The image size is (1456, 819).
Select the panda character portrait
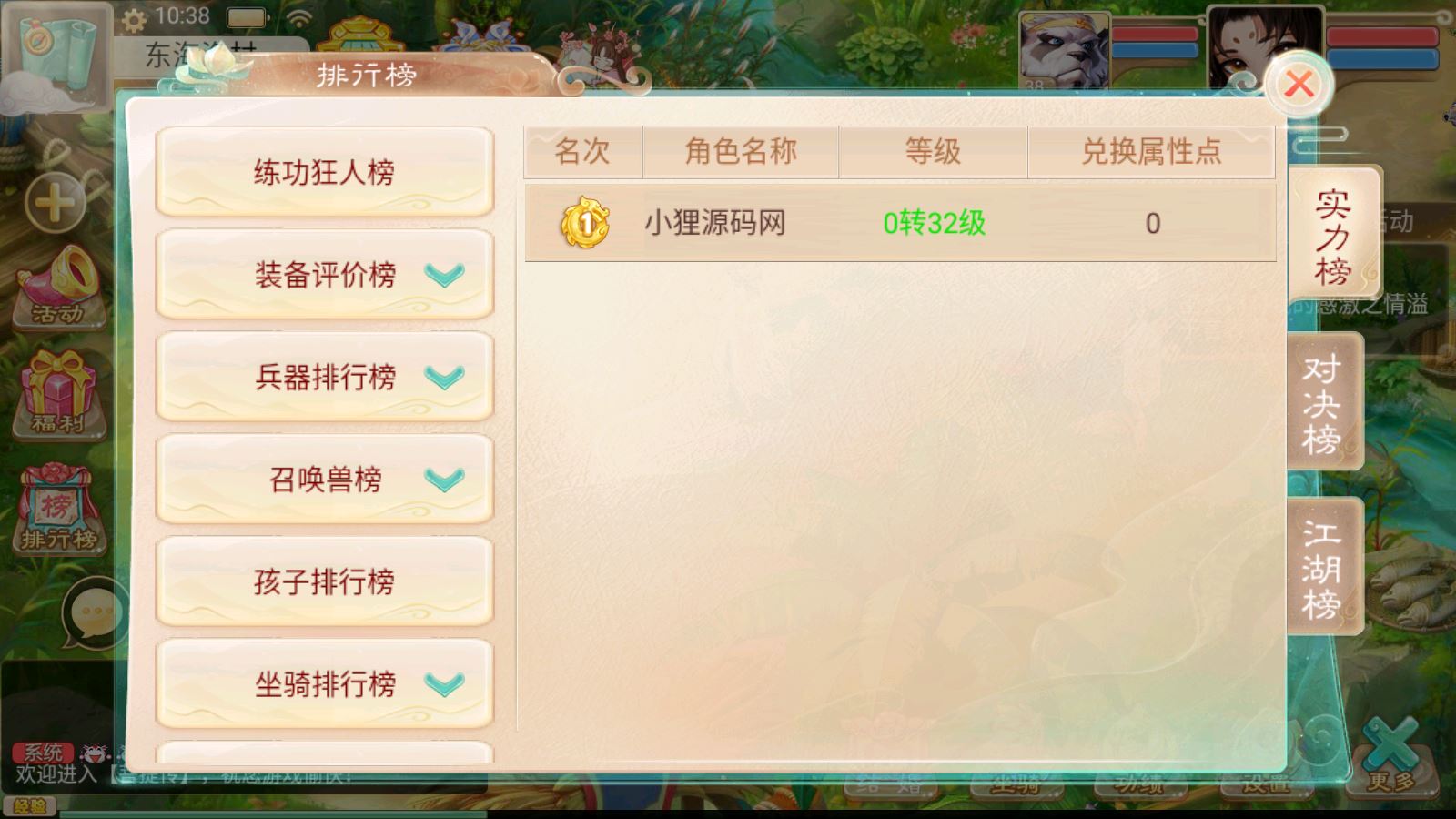click(1064, 51)
